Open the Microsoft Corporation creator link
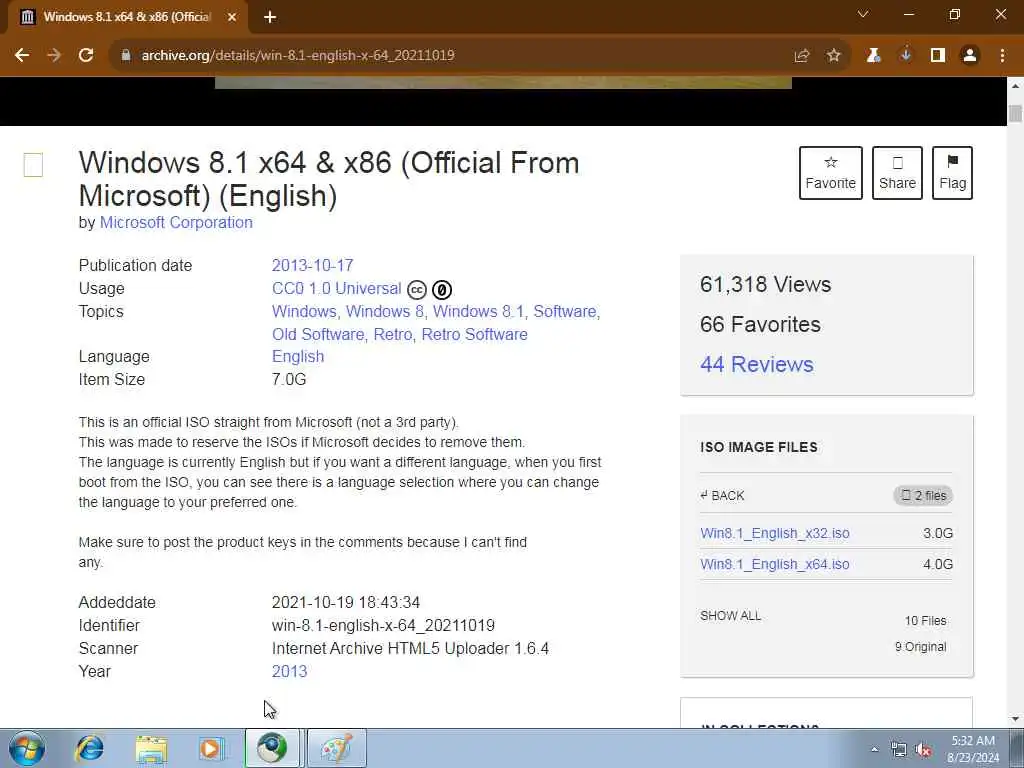This screenshot has height=768, width=1024. (x=176, y=223)
